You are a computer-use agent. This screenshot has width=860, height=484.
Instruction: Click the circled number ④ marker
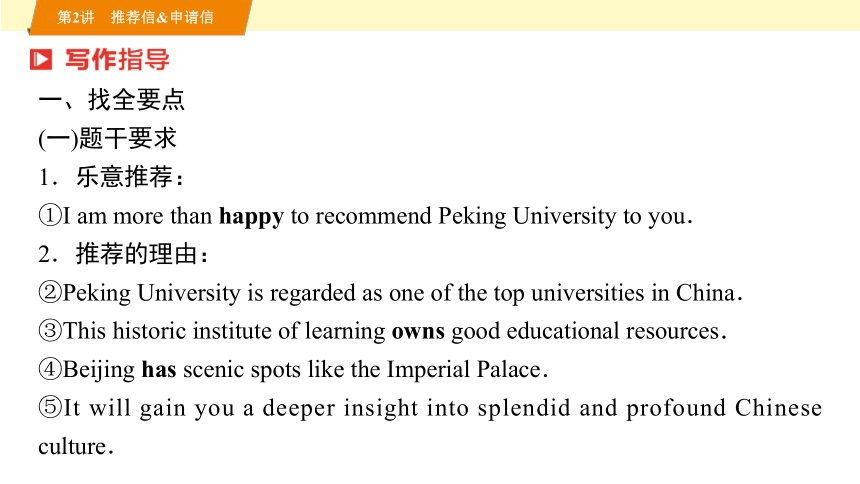tap(49, 369)
